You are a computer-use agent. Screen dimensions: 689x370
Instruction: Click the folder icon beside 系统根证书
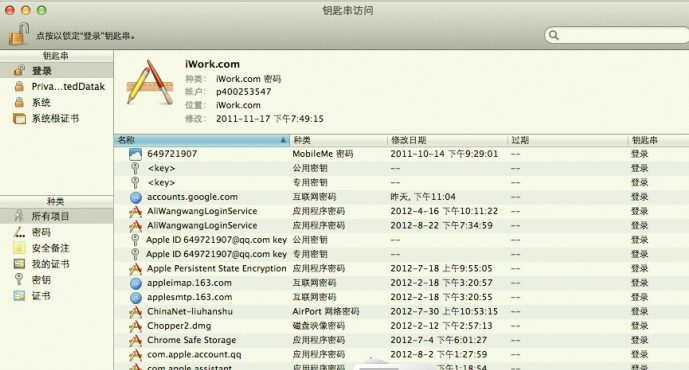(x=19, y=119)
